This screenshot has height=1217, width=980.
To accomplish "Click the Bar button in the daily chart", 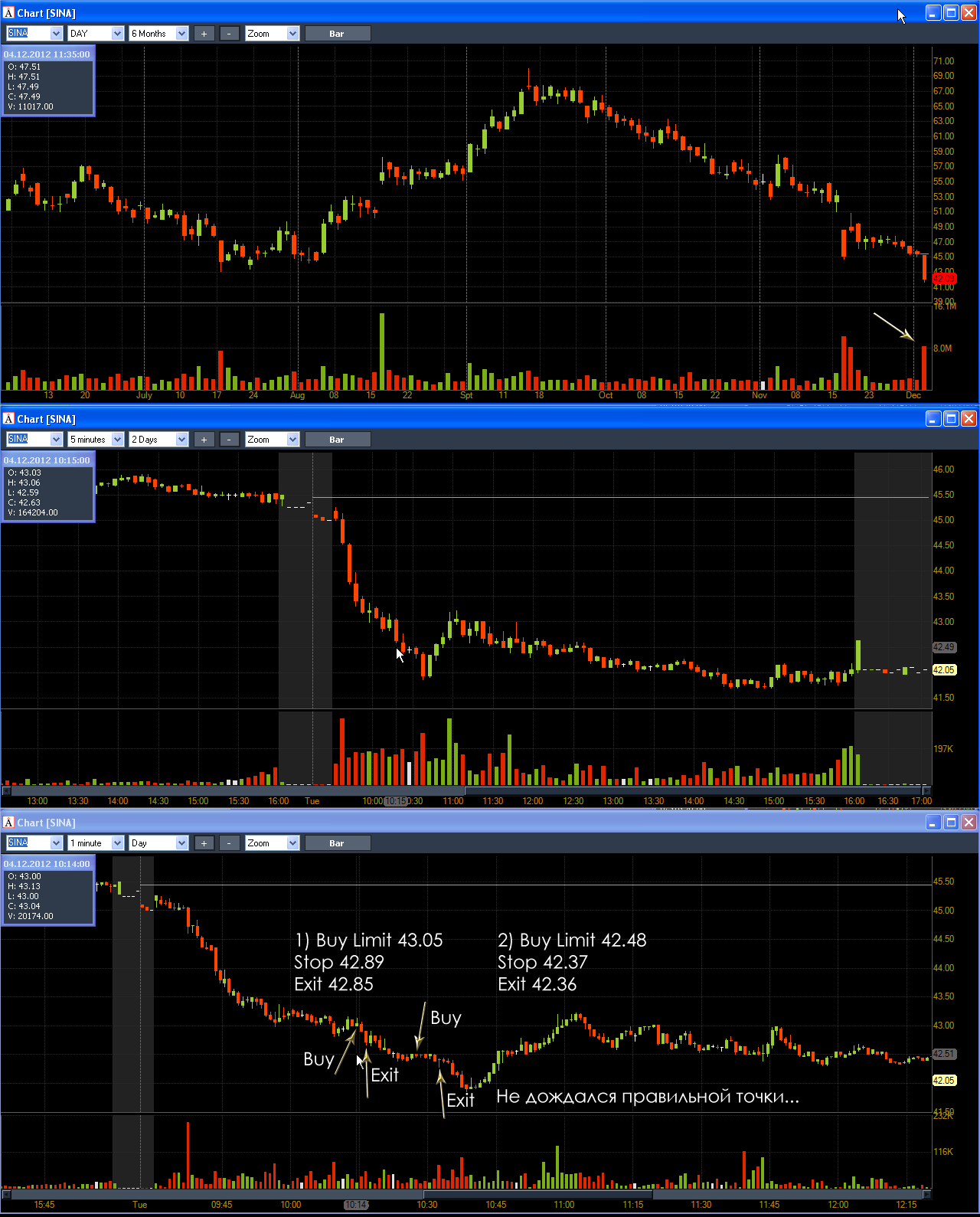I will [x=338, y=34].
